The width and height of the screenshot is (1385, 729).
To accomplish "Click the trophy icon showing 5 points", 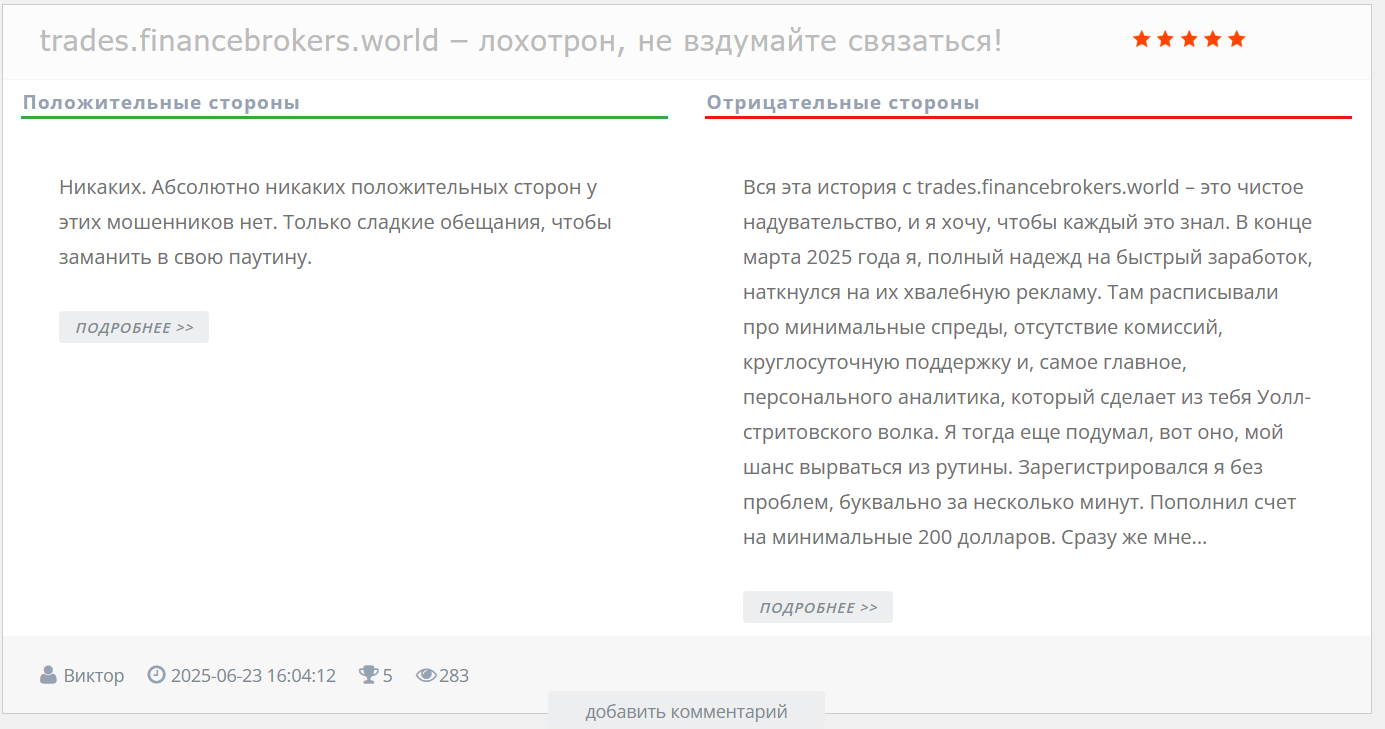I will pos(367,675).
